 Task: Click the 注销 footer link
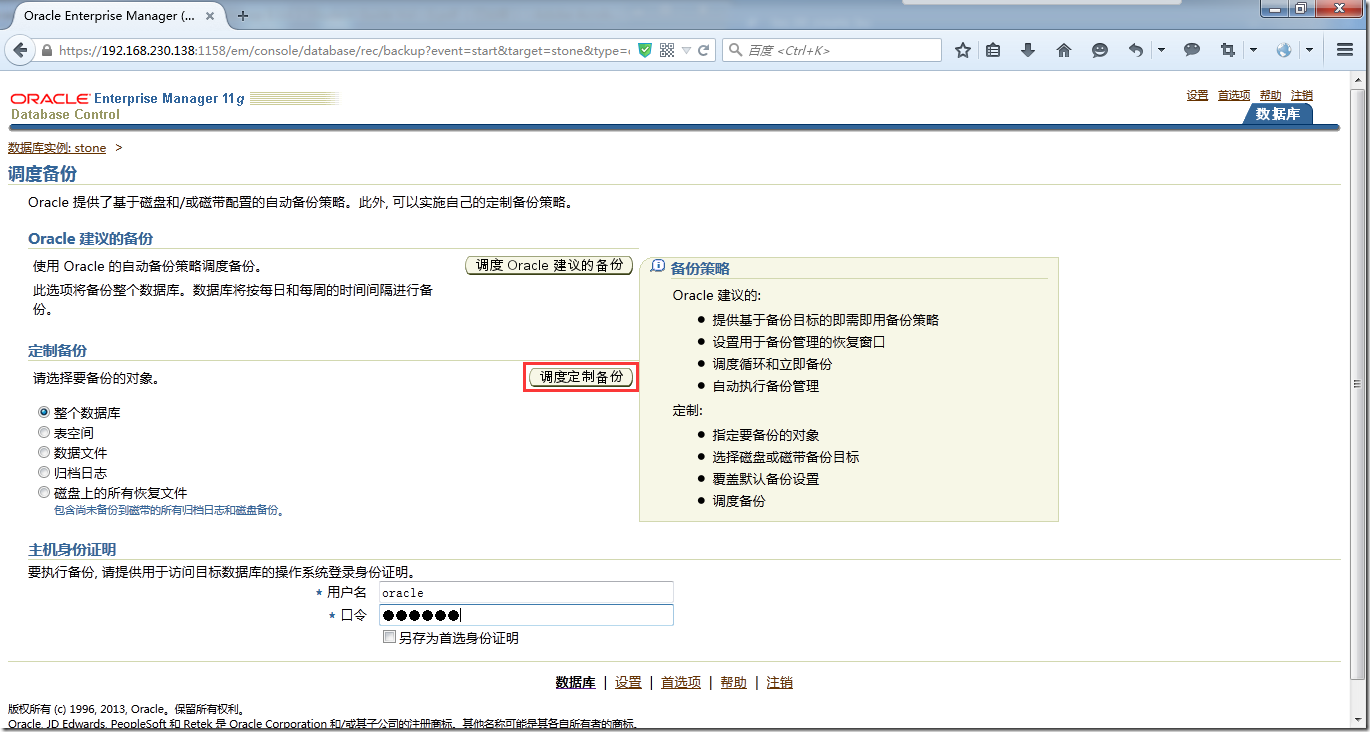[x=780, y=682]
